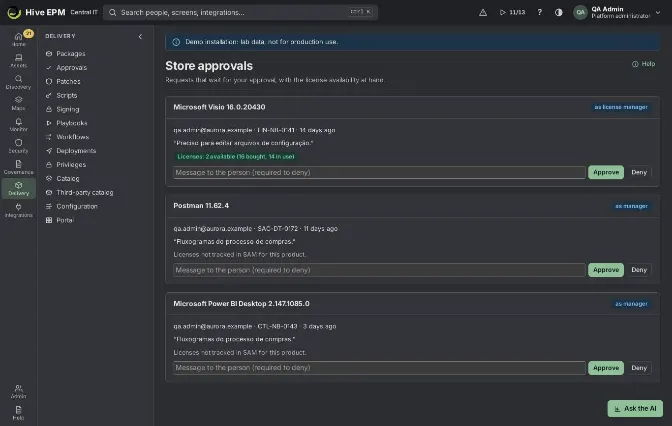
Task: Open Workflows in the Delivery menu
Action: 72,137
